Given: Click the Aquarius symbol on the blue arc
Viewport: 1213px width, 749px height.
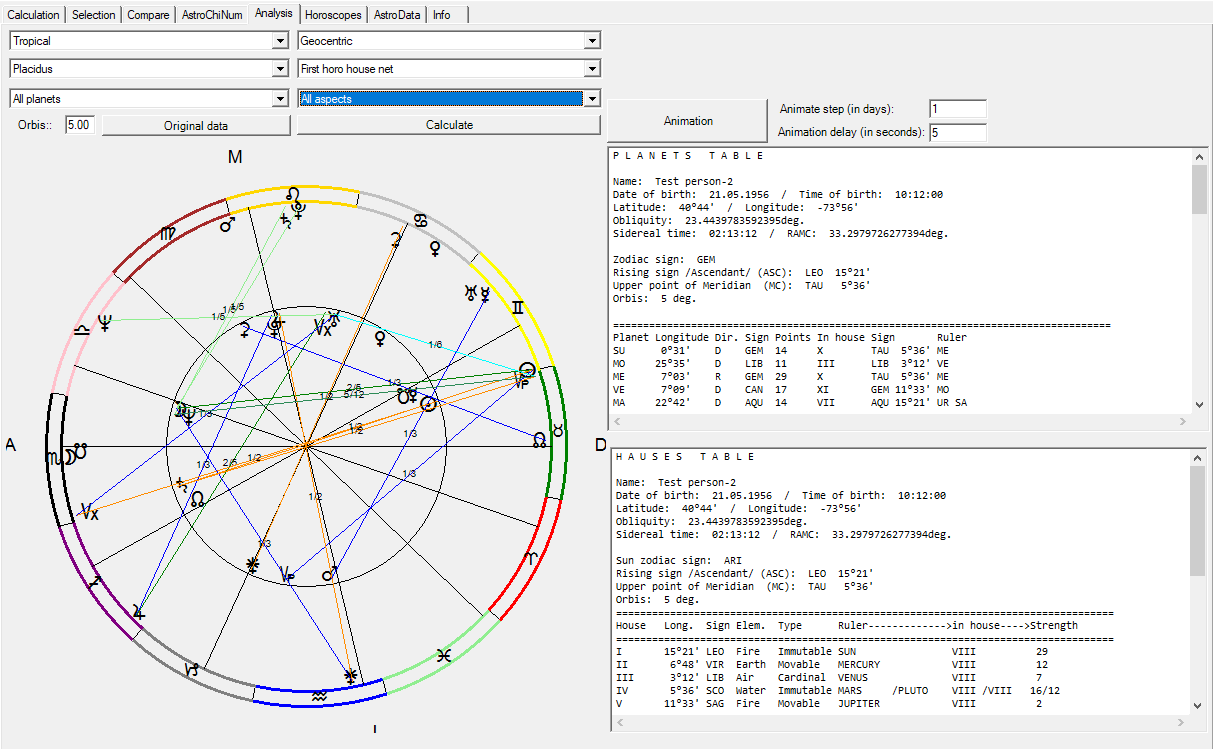Looking at the screenshot, I should coord(319,695).
